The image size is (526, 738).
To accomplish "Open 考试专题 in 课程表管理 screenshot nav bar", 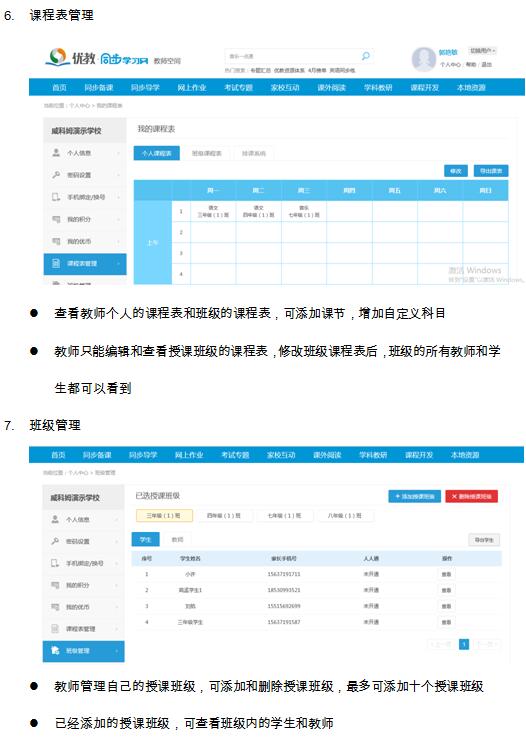I will pyautogui.click(x=239, y=88).
